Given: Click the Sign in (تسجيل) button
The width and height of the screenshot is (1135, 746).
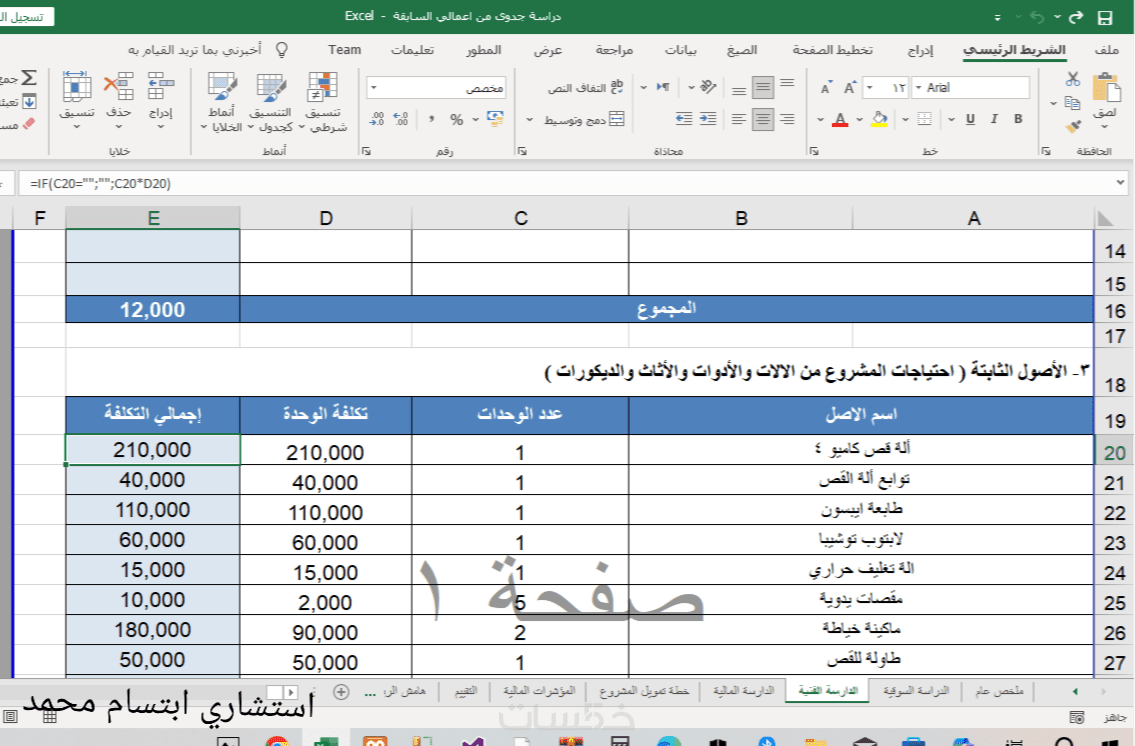Looking at the screenshot, I should (x=26, y=17).
